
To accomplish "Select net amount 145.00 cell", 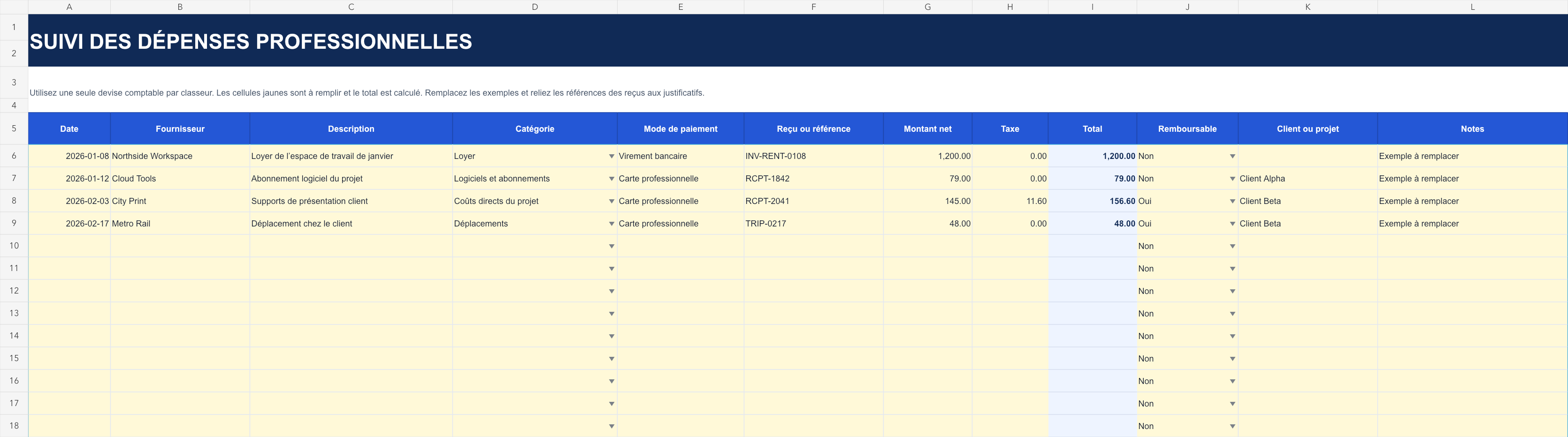I will click(x=928, y=201).
